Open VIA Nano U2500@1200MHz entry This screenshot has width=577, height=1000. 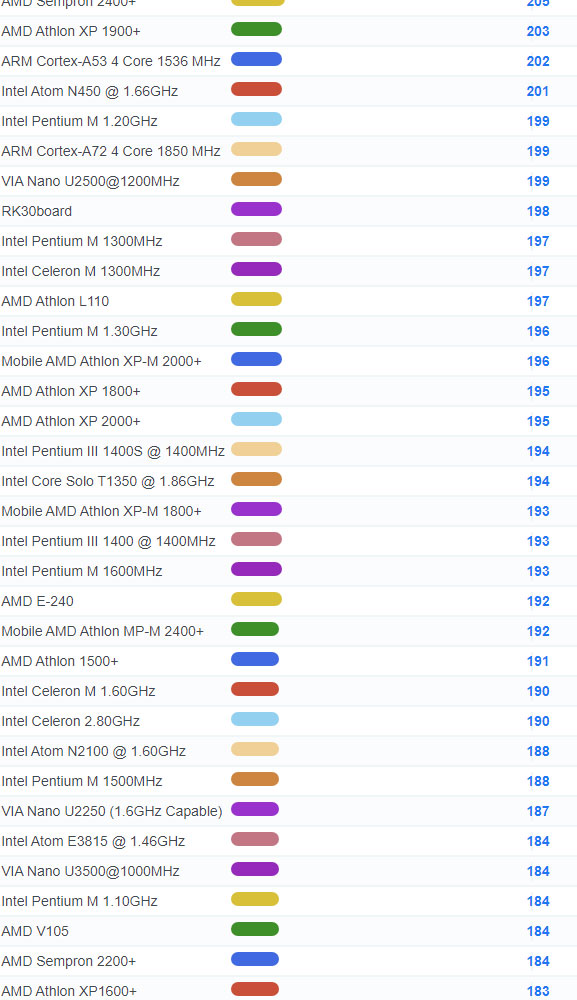91,181
